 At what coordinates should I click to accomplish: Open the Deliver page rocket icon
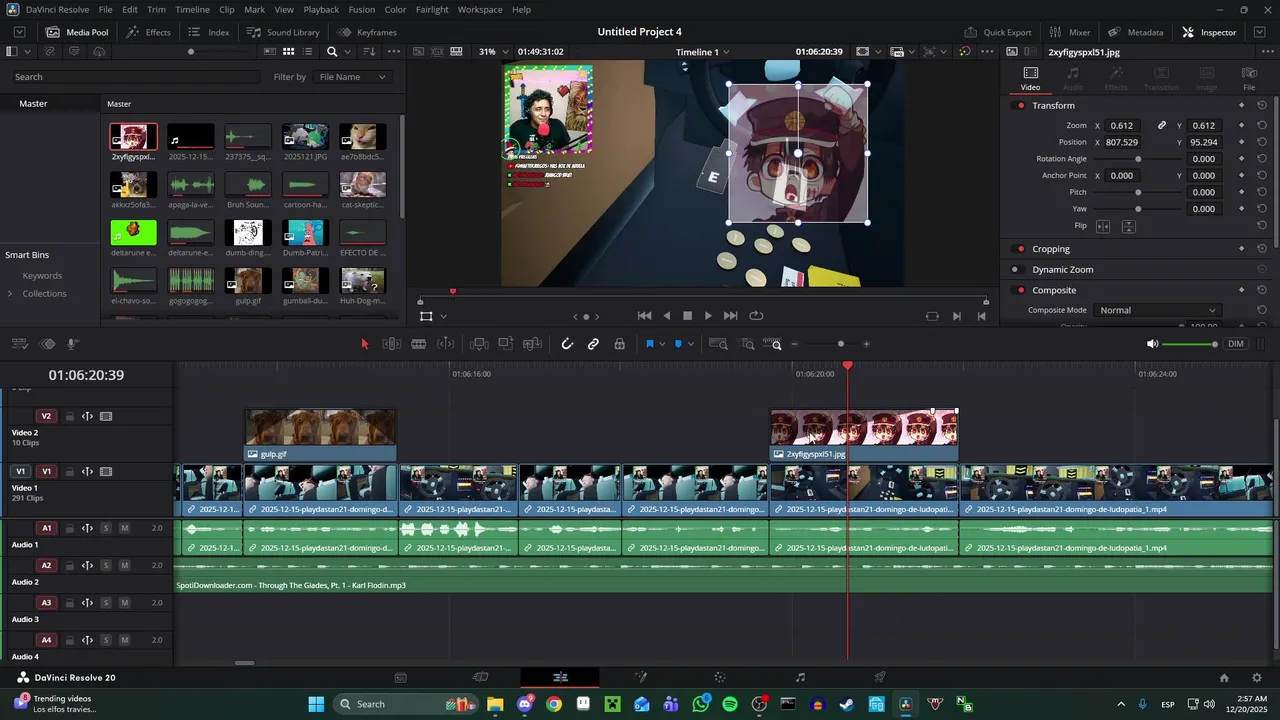(x=880, y=677)
